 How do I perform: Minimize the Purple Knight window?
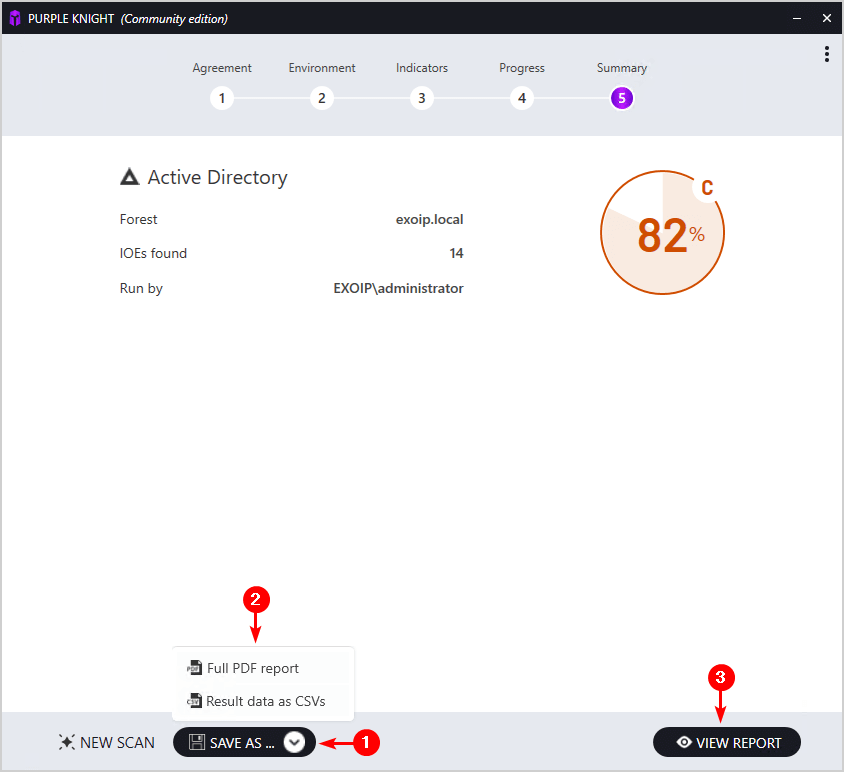point(797,18)
